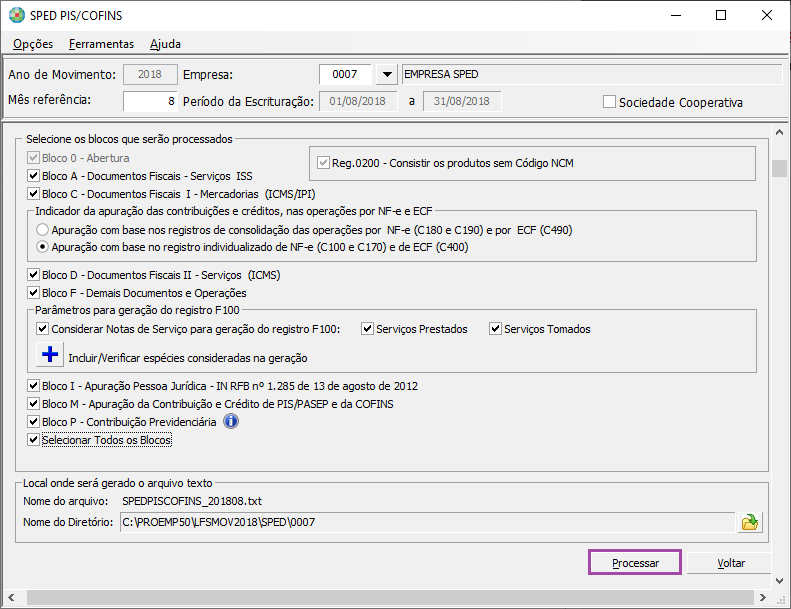Screen dimensions: 791x609
Task: Select apuração com registro individualizado NF-e option
Action: pos(42,246)
